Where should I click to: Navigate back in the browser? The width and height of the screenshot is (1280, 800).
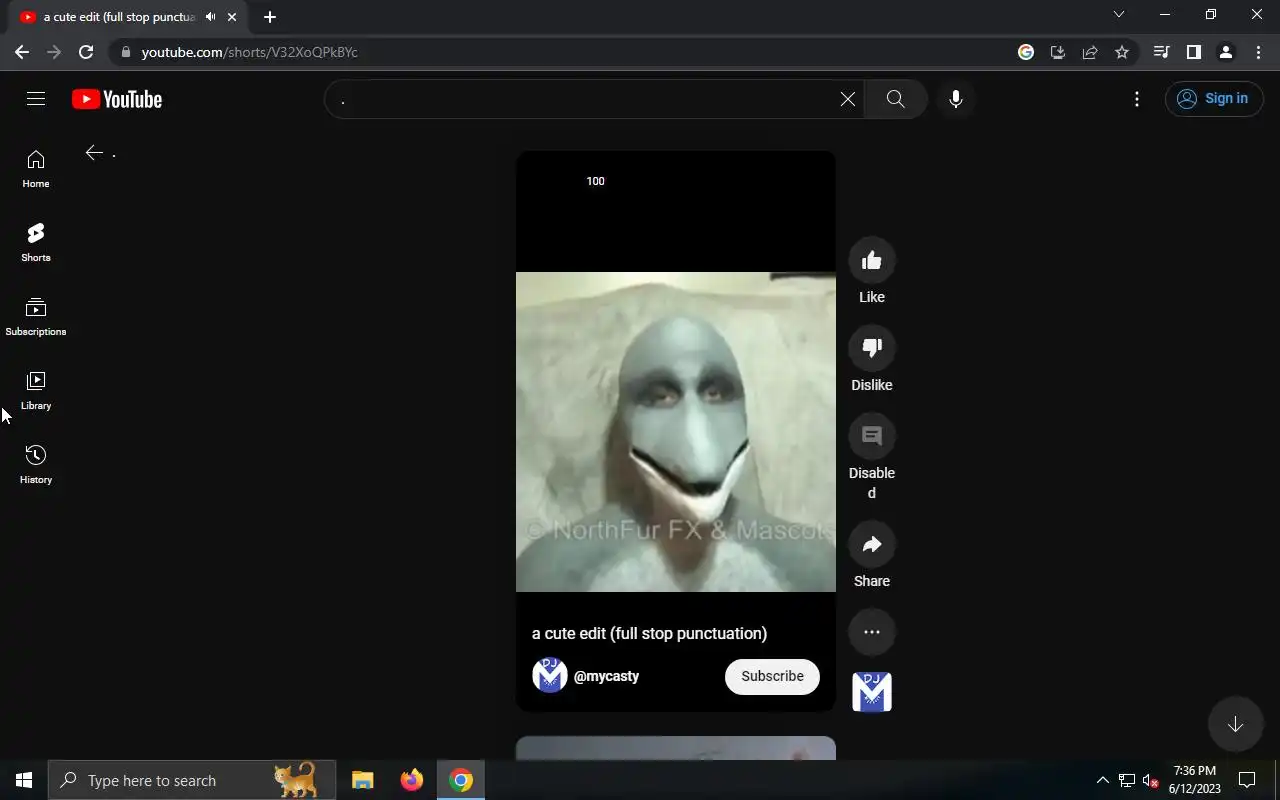22,52
